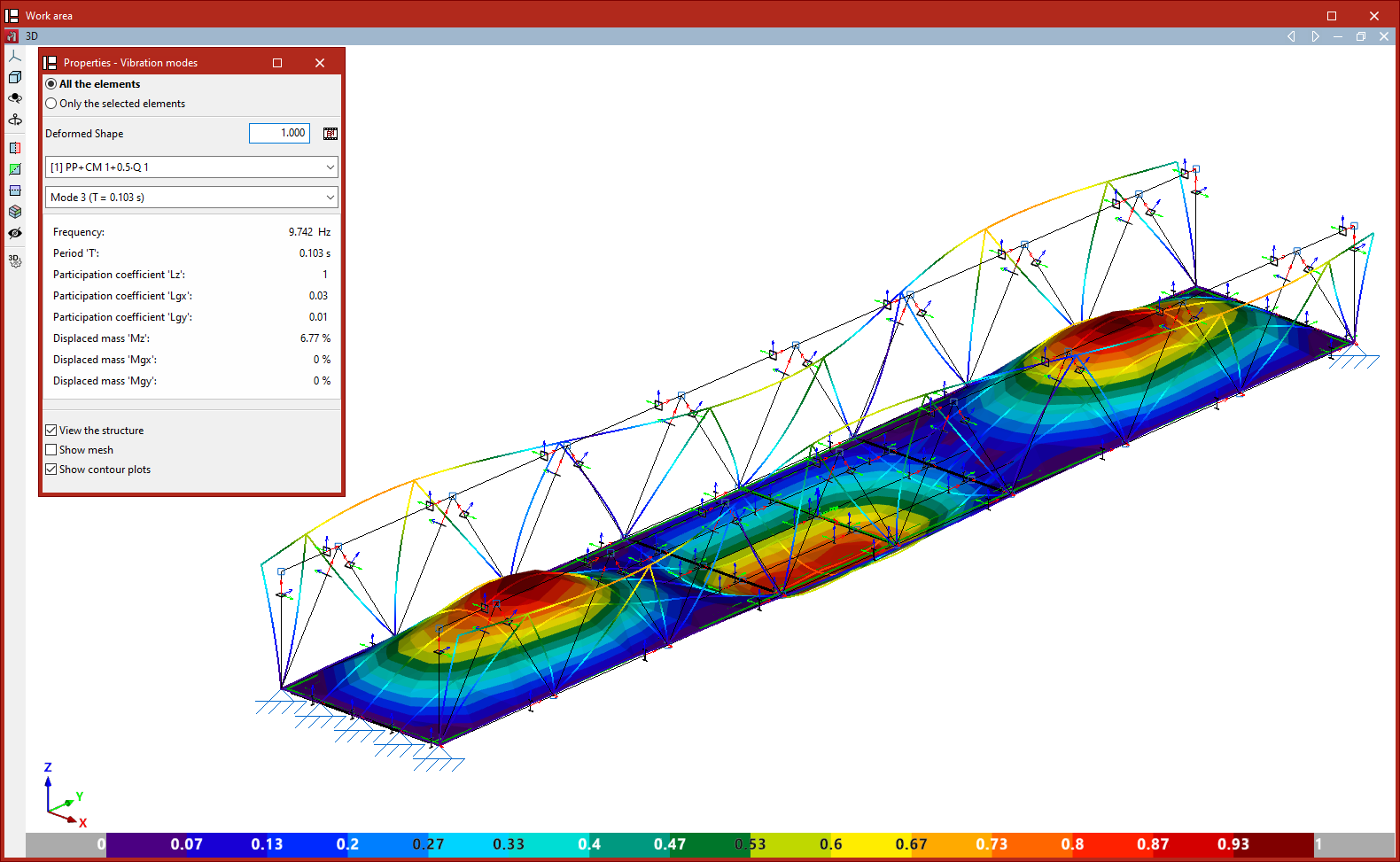Click the Displaced mass Mz value '6.77 %'
The width and height of the screenshot is (1400, 862).
315,338
